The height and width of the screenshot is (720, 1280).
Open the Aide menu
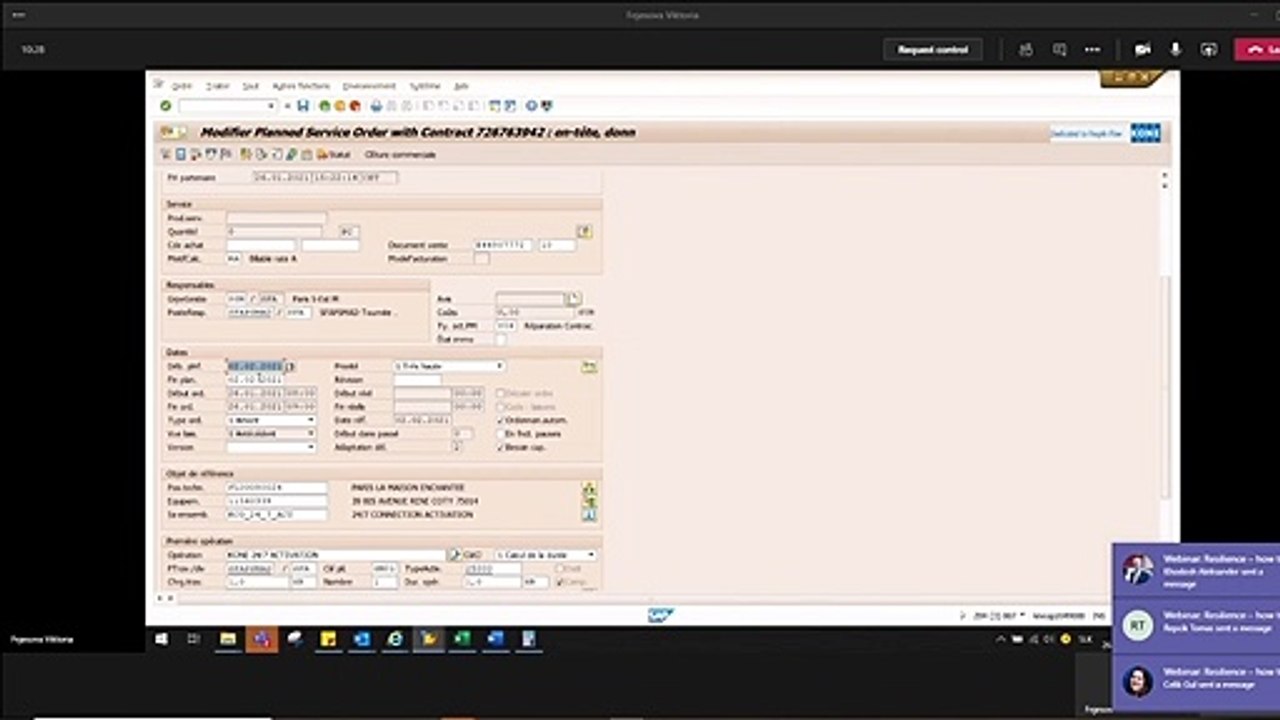click(461, 86)
